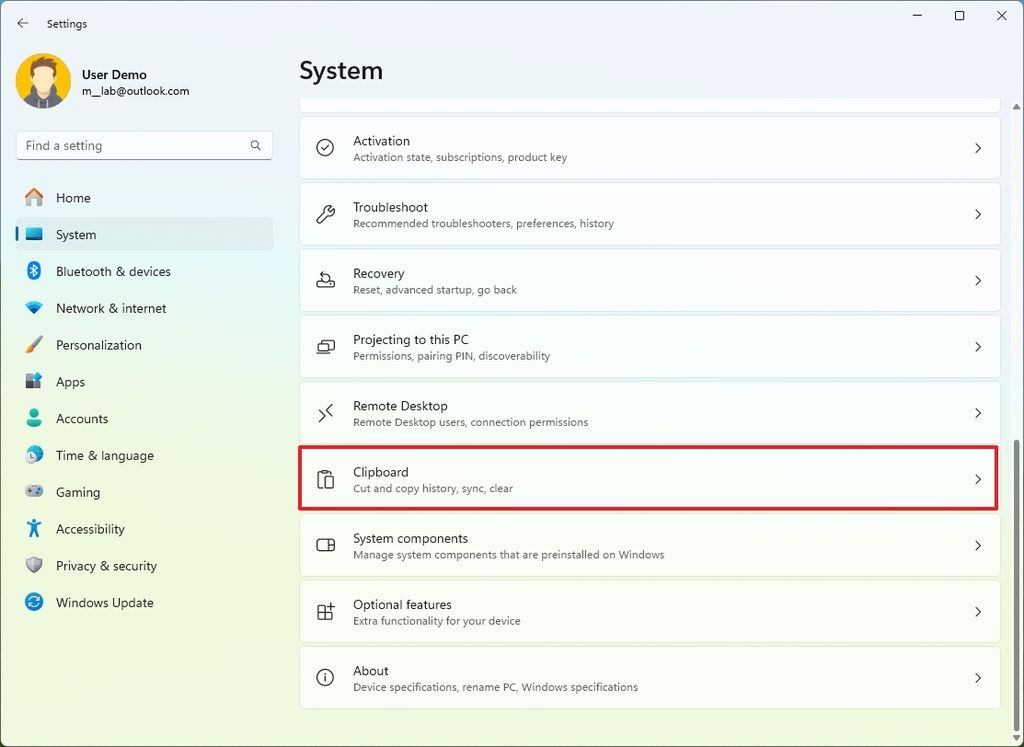Click the Clipboard icon
Viewport: 1024px width, 747px height.
pos(324,479)
